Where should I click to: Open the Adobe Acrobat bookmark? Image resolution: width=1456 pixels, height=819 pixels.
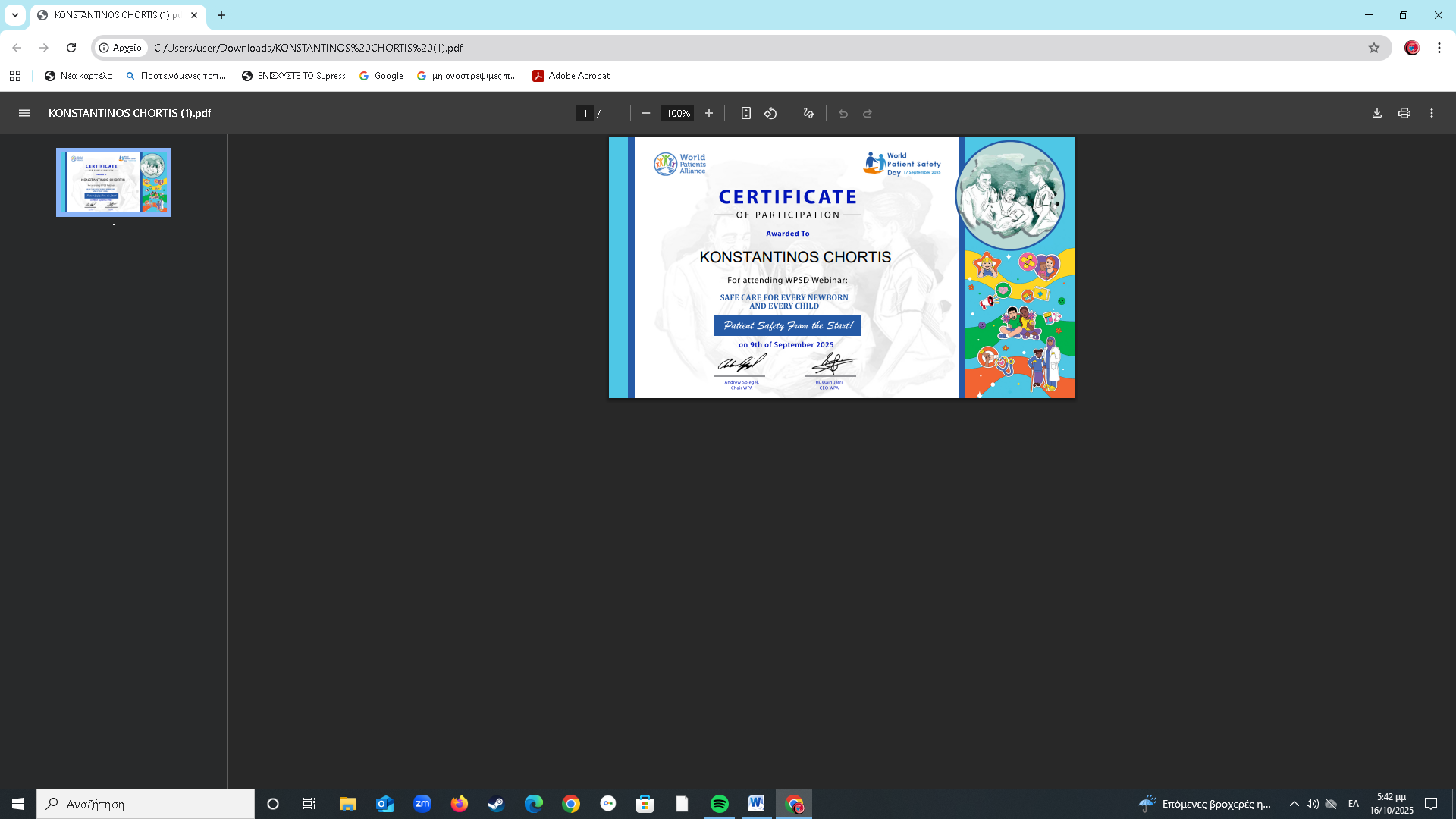click(571, 76)
